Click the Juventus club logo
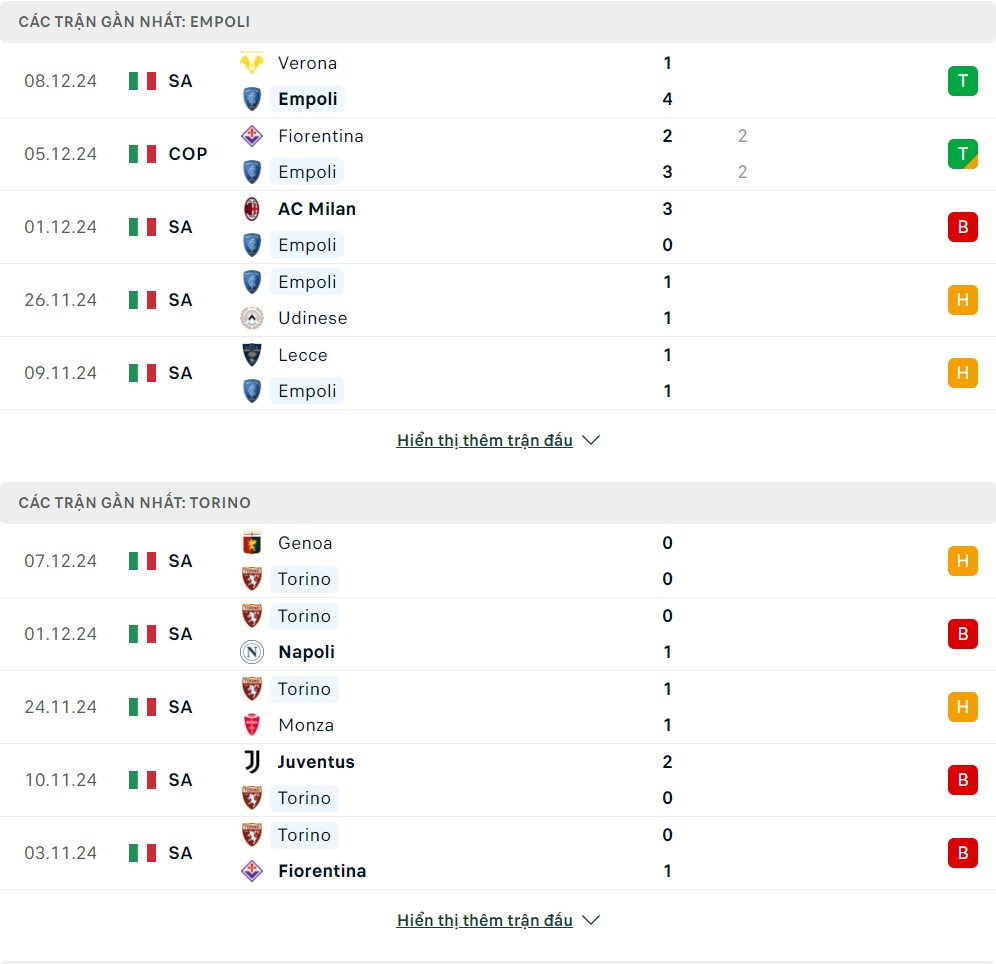The height and width of the screenshot is (964, 996). click(x=252, y=762)
